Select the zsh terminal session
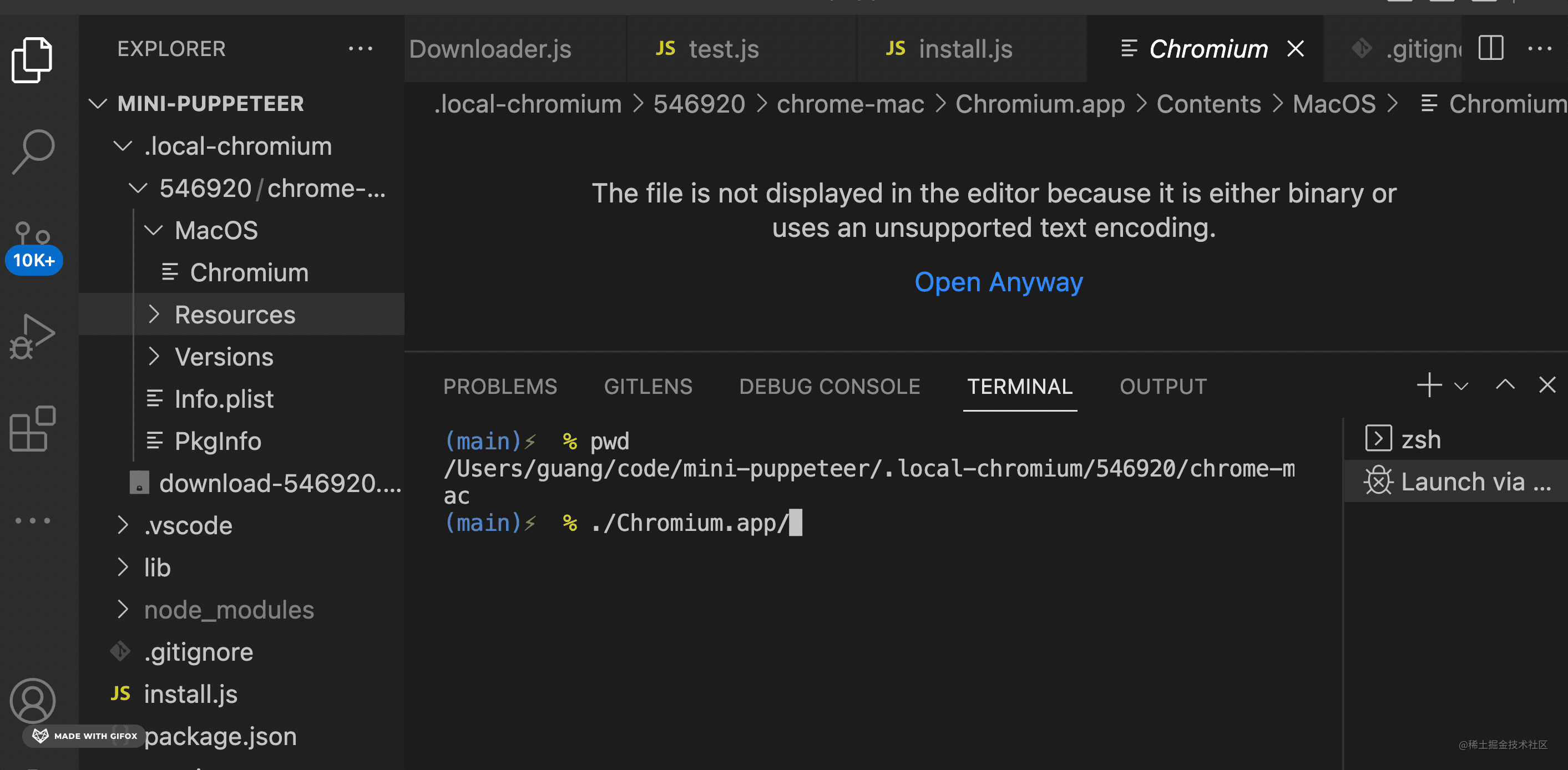Image resolution: width=1568 pixels, height=770 pixels. click(1420, 439)
